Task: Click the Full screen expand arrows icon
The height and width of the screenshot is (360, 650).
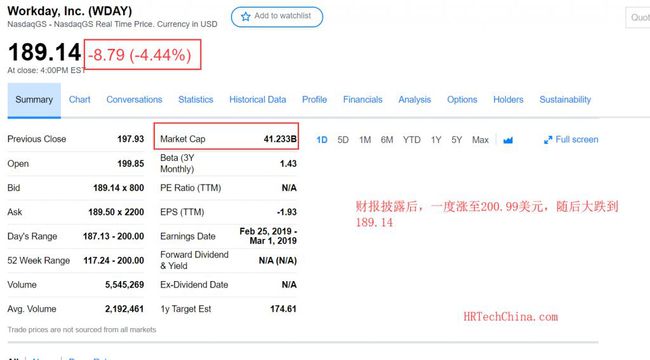Action: click(x=548, y=140)
